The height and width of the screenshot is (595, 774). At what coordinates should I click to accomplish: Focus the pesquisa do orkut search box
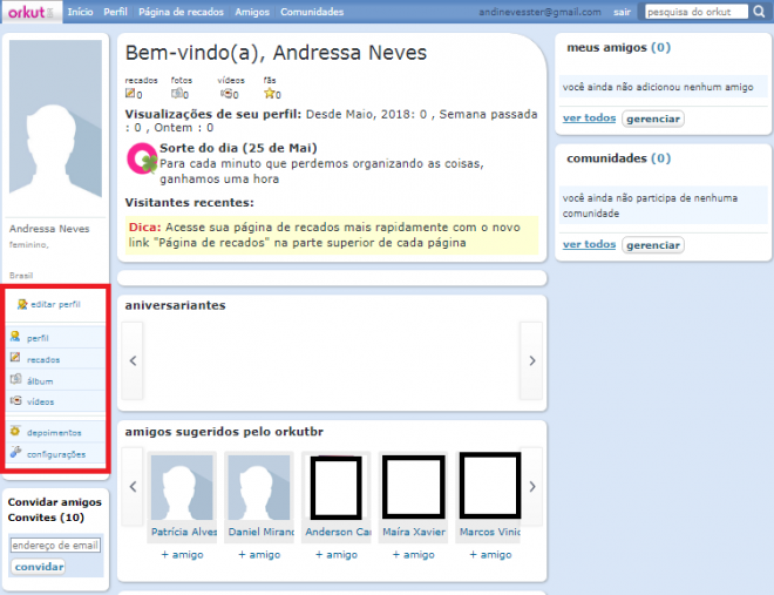tap(696, 12)
